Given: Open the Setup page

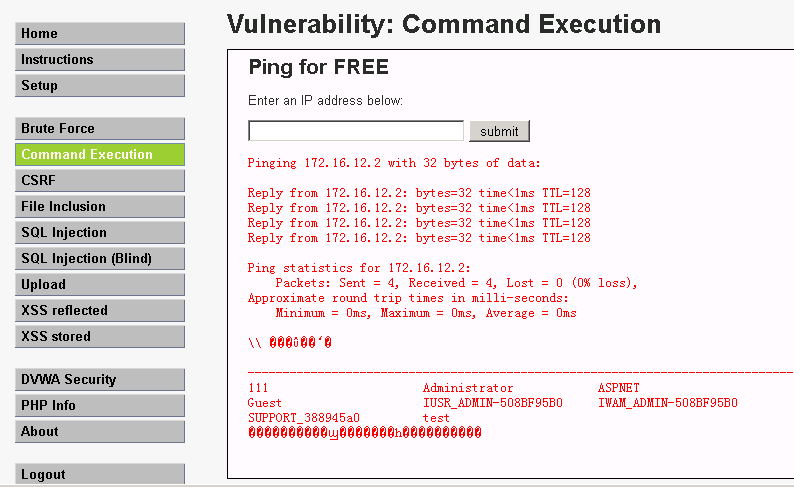Looking at the screenshot, I should [100, 86].
